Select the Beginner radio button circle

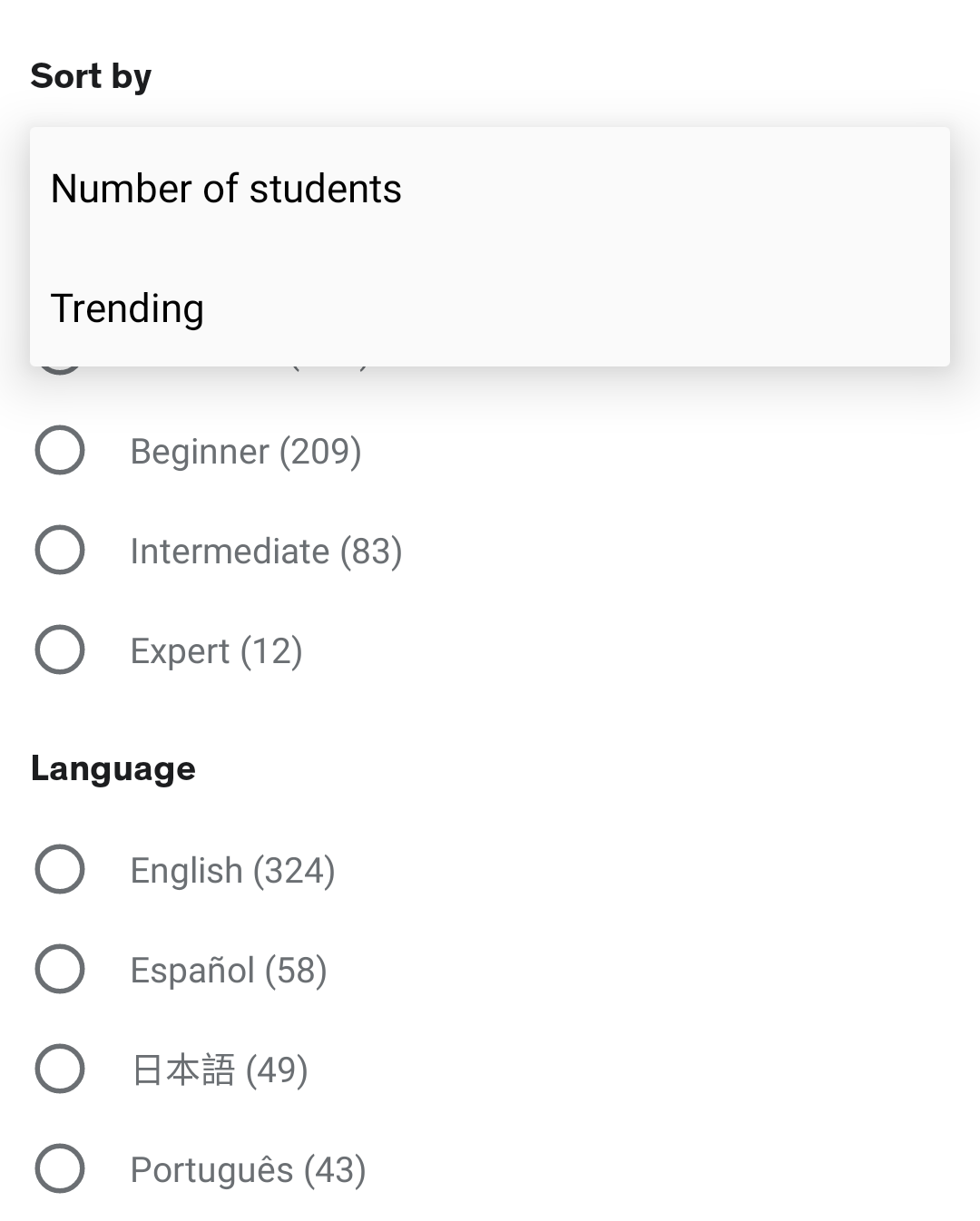pyautogui.click(x=60, y=451)
